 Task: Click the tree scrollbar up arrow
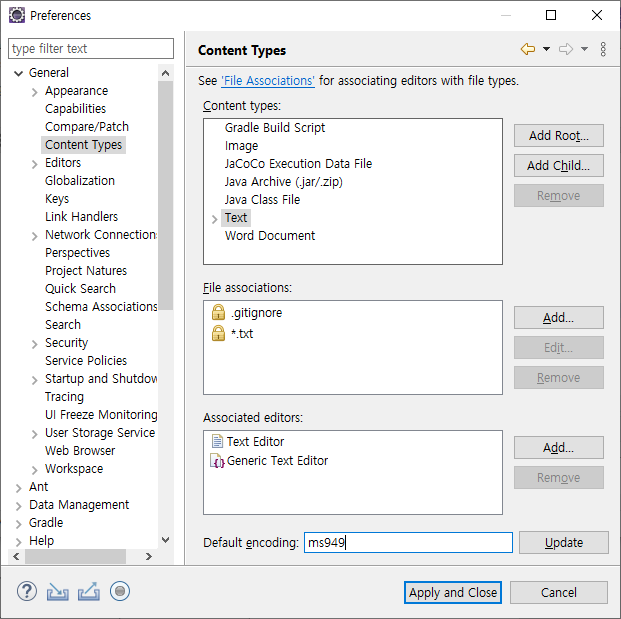click(166, 73)
